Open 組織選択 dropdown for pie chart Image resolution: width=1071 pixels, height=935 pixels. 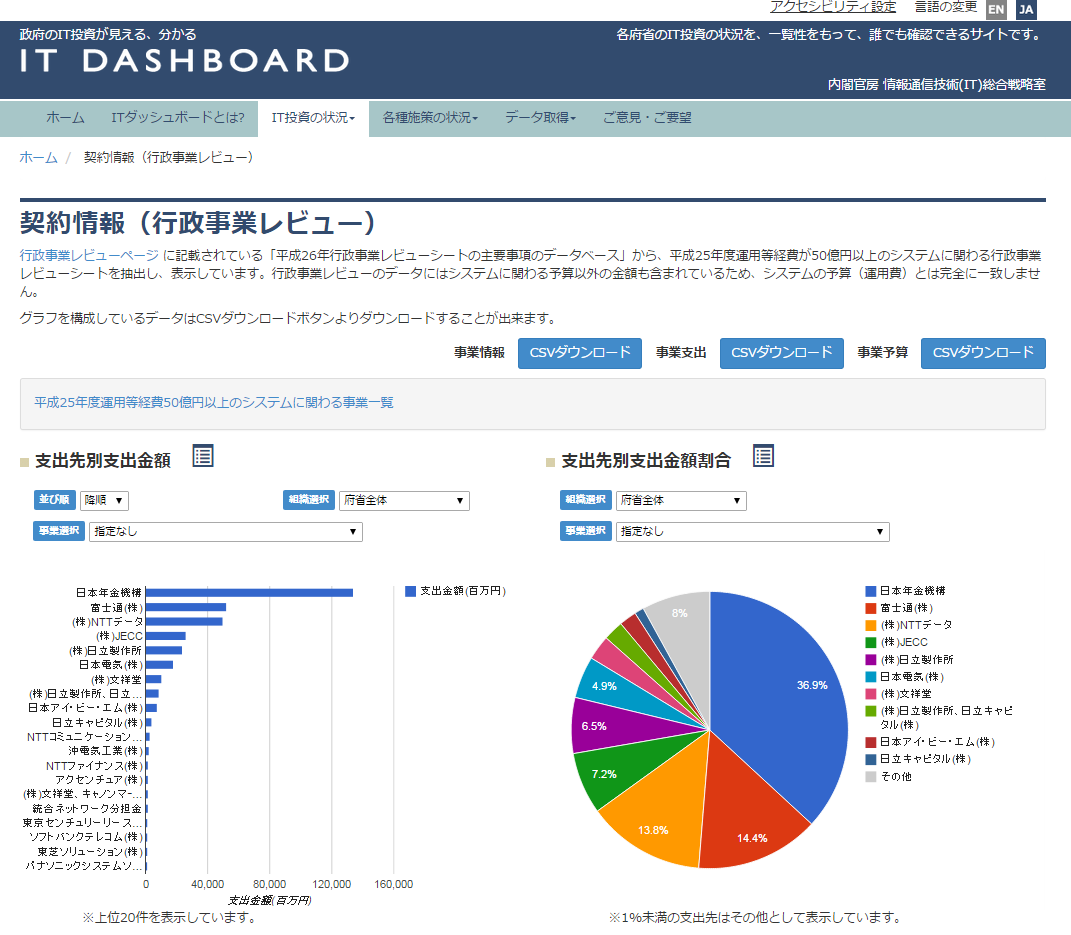(681, 500)
